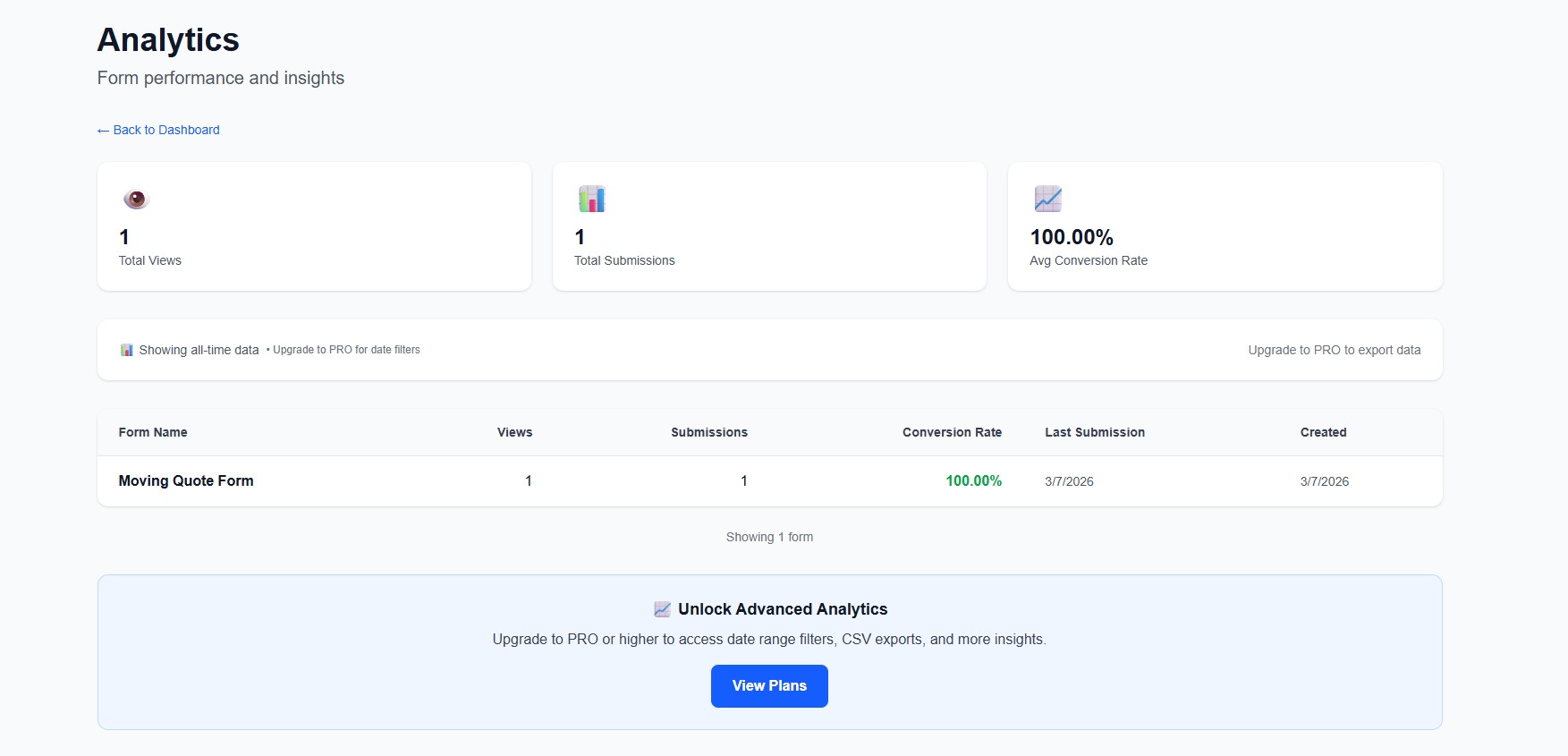Viewport: 1568px width, 756px height.
Task: Click the line chart icon above Avg Conversion Rate
Action: 1047,199
